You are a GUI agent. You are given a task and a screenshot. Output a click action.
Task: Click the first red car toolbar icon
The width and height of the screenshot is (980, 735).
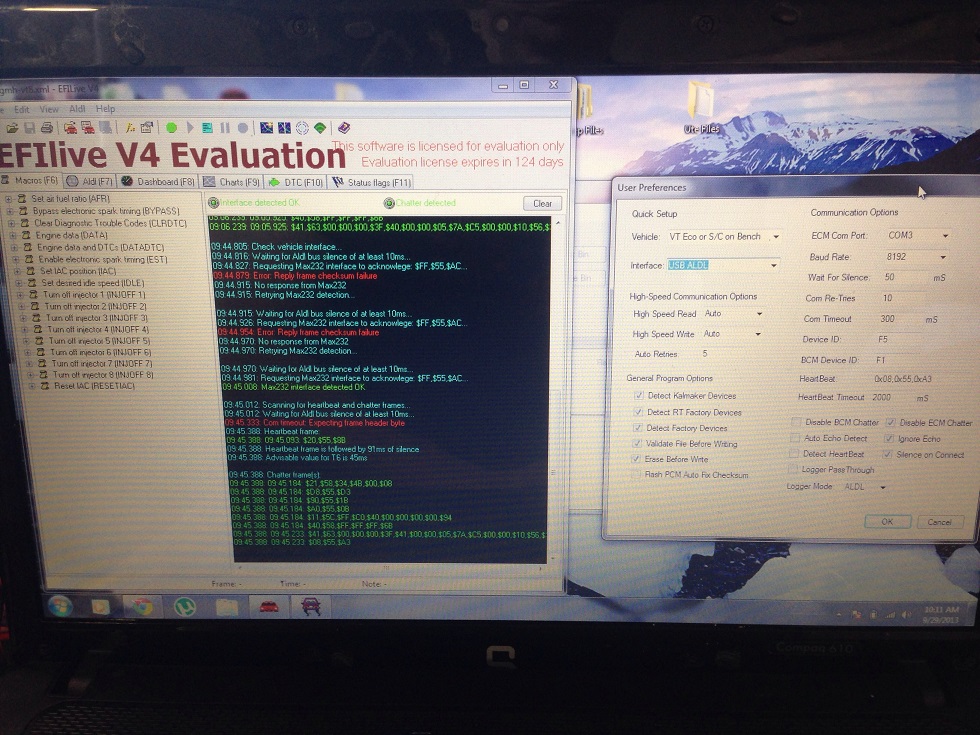[x=70, y=128]
